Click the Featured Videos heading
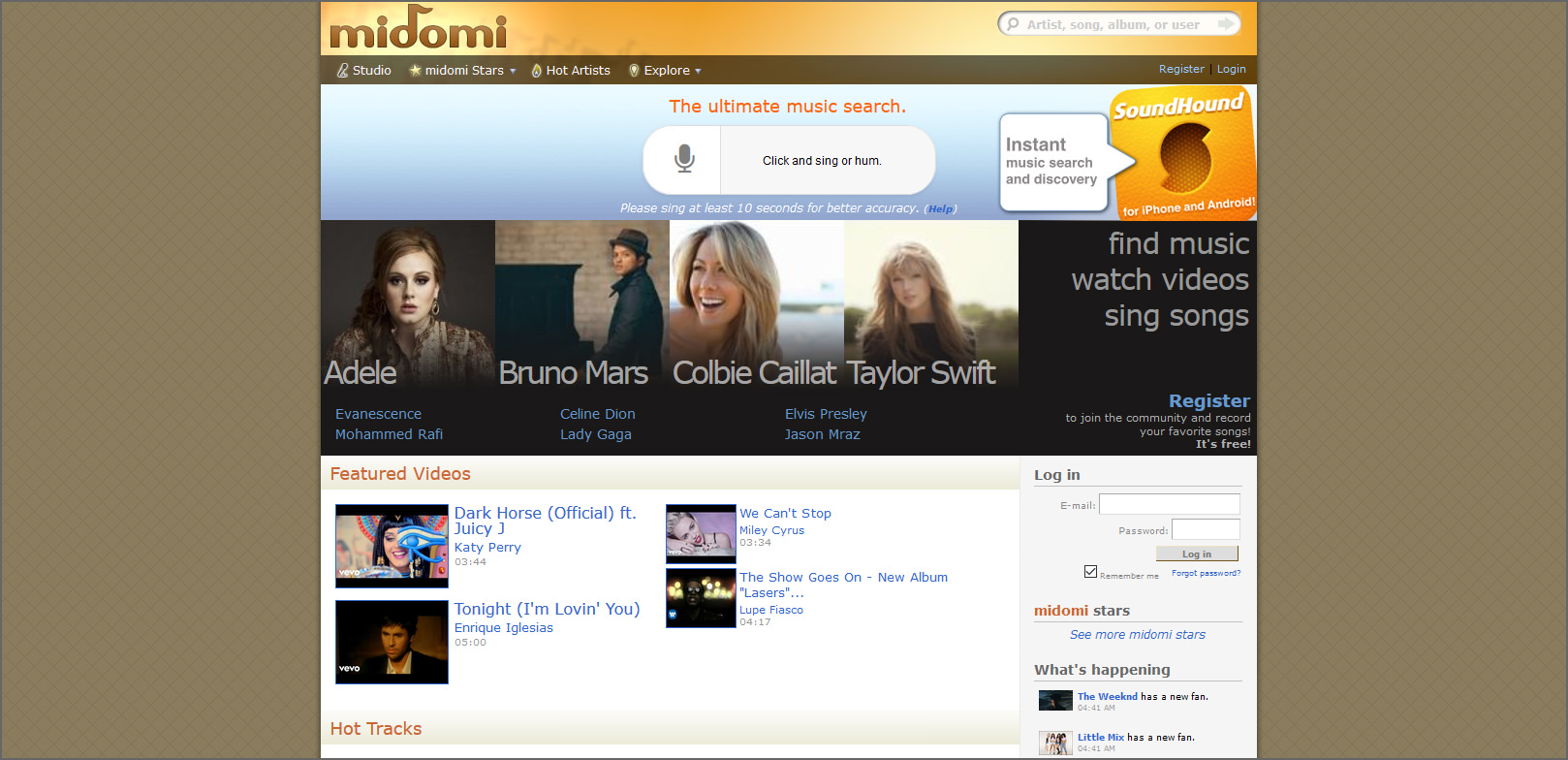 [400, 474]
